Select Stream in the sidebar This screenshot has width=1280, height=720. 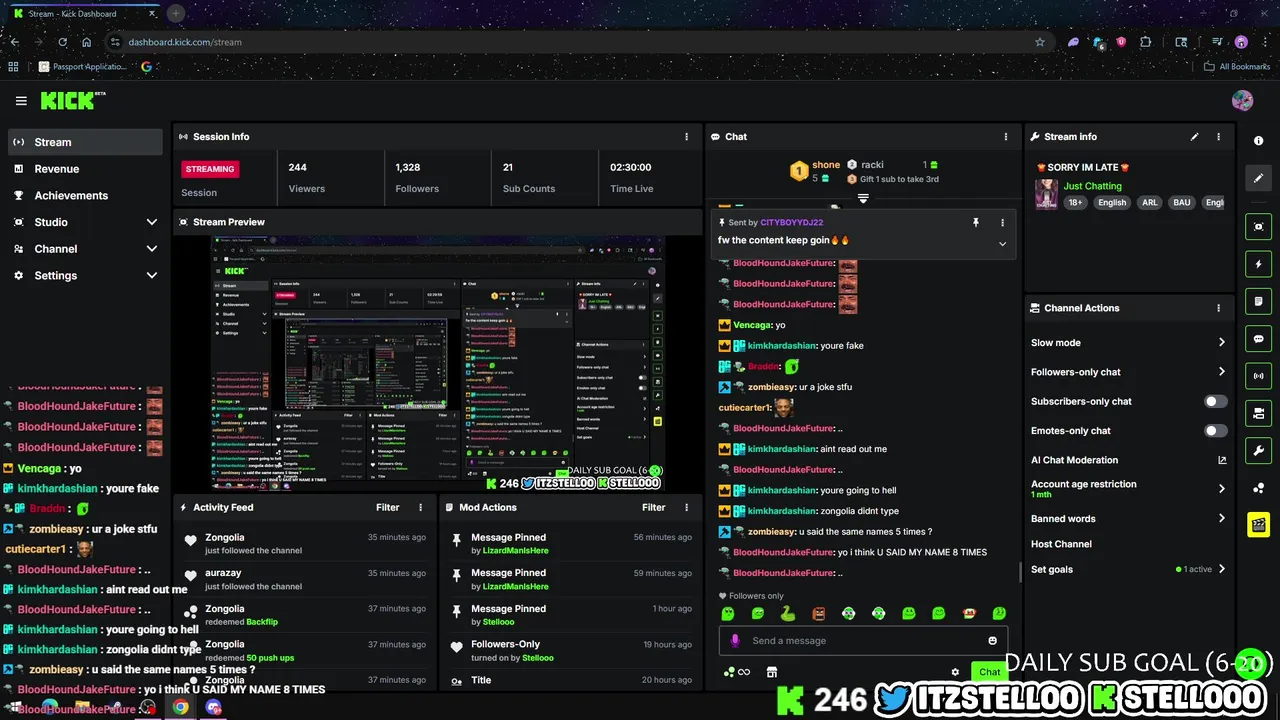click(85, 142)
